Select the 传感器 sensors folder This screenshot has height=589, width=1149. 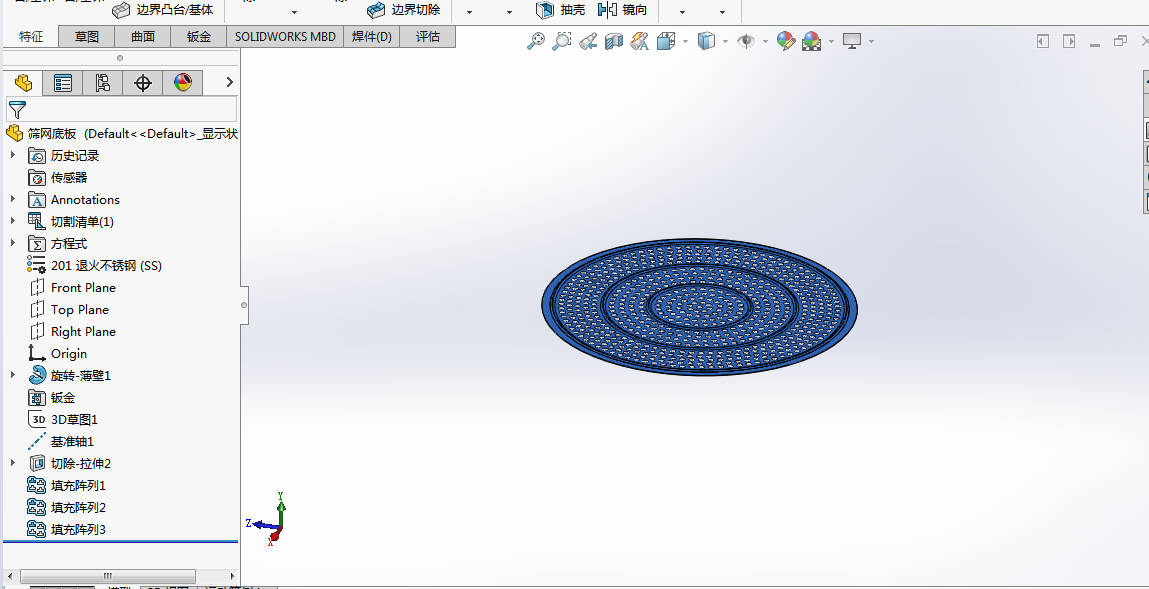58,177
